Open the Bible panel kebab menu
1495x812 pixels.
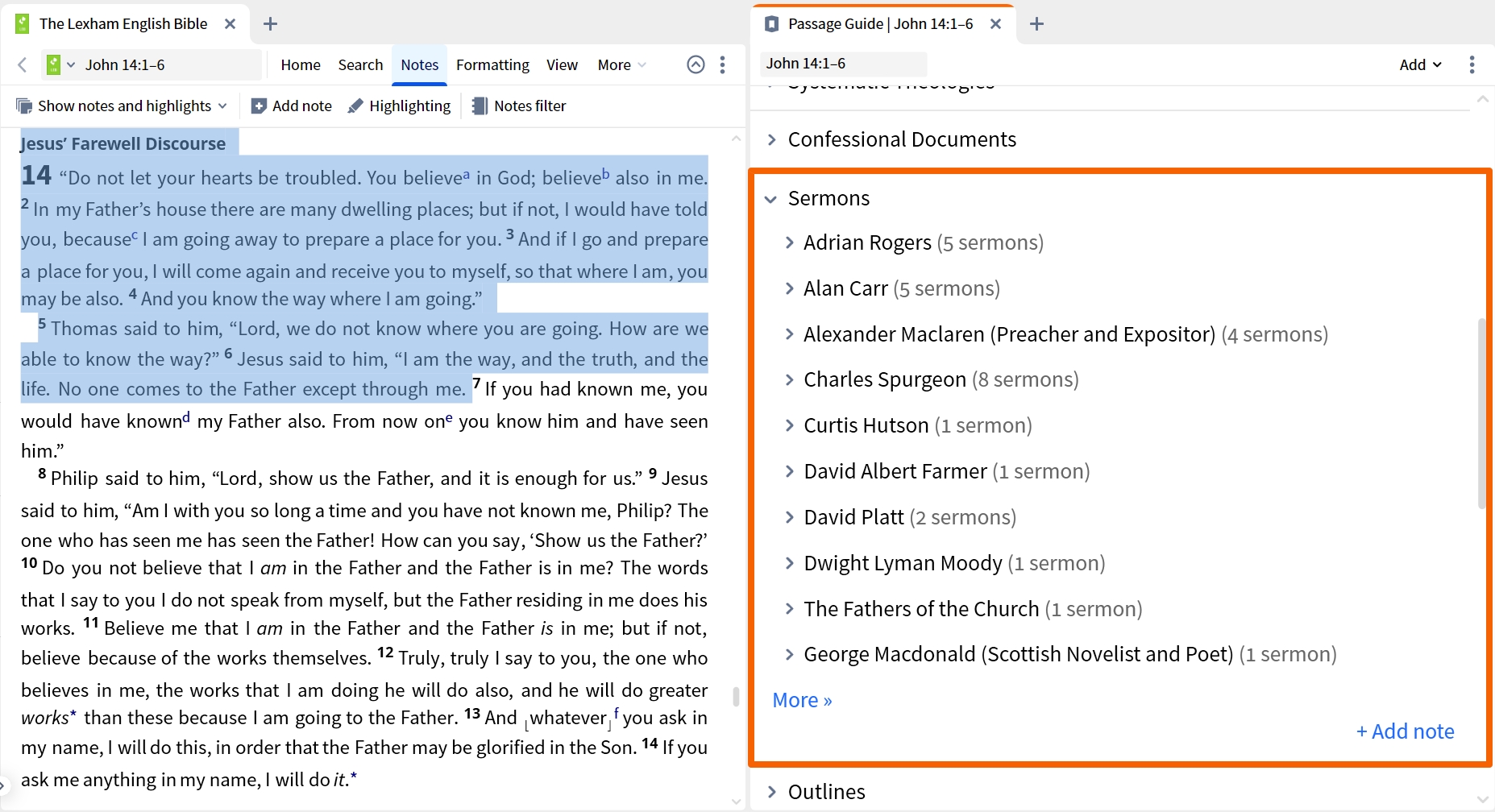pyautogui.click(x=722, y=64)
